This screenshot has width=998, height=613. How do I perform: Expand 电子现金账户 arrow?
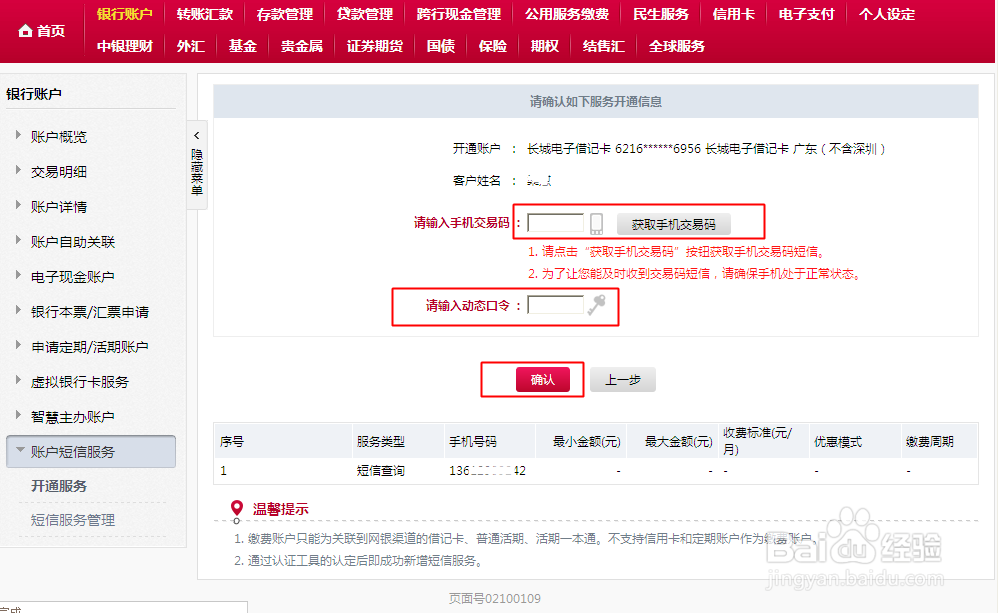(18, 275)
